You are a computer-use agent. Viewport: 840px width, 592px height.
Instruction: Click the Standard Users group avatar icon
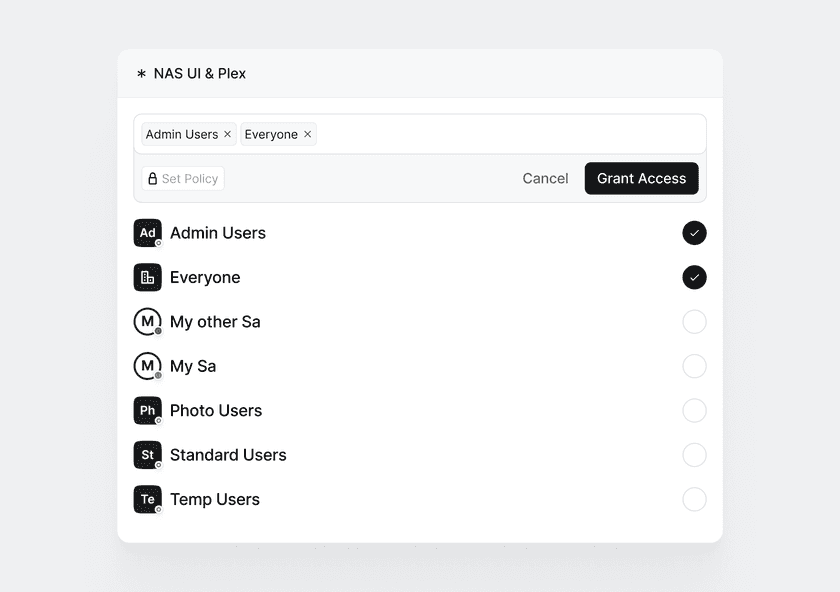(147, 455)
